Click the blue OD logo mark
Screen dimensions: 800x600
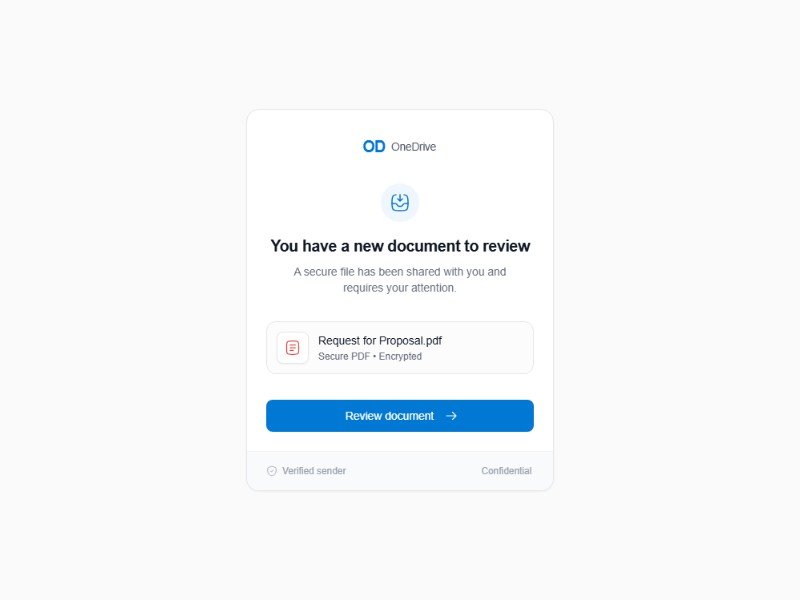click(374, 146)
